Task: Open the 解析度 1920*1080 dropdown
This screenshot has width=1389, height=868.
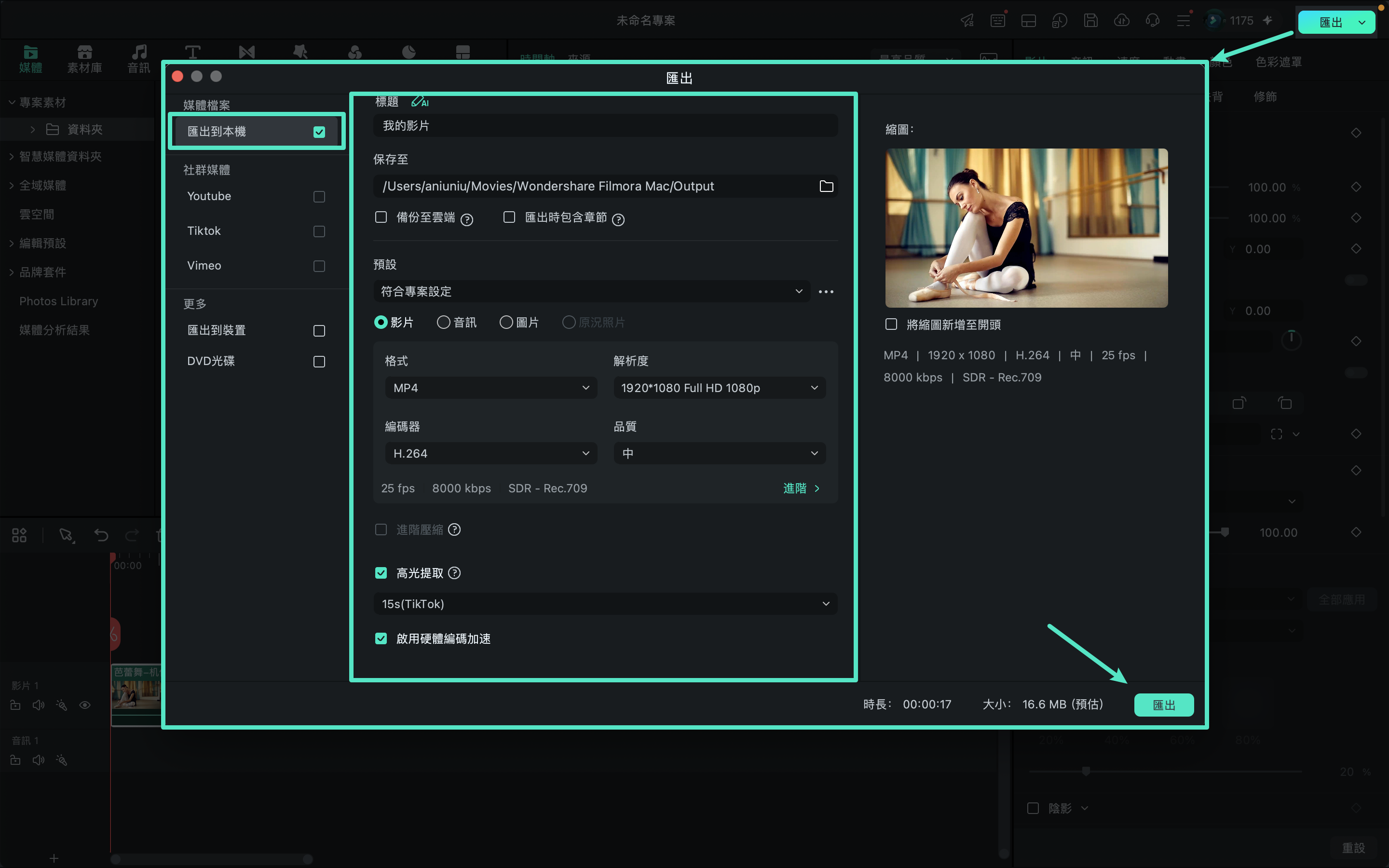Action: coord(720,388)
